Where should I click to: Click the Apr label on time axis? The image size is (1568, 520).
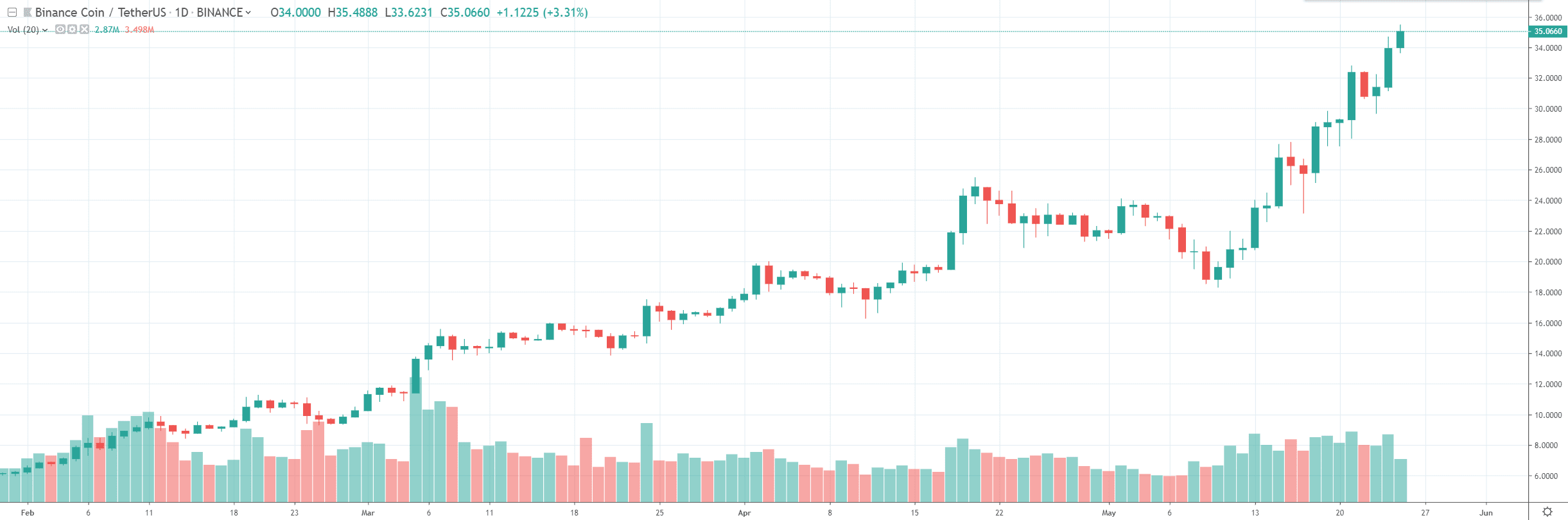pyautogui.click(x=744, y=513)
